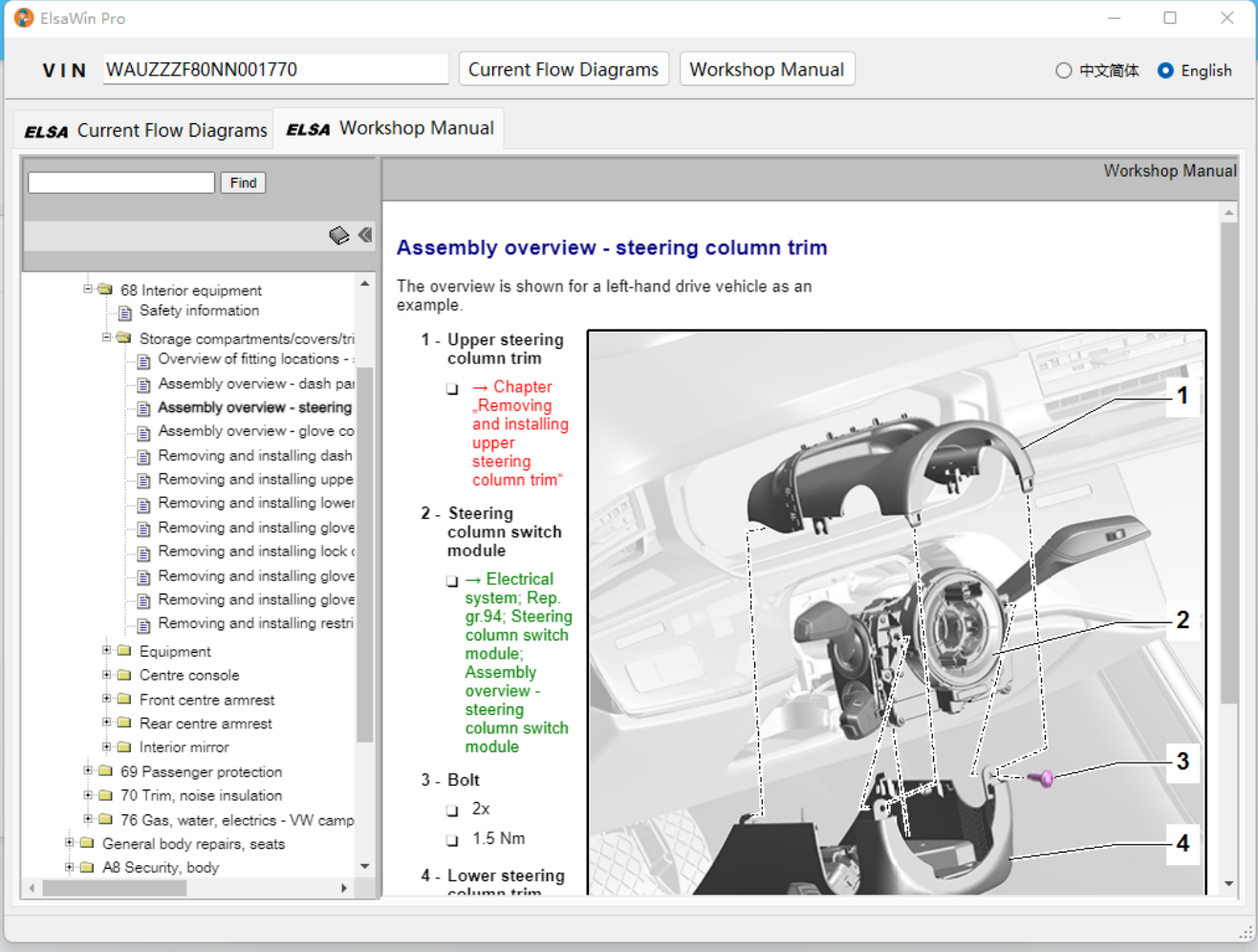Screen dimensions: 1258x952
Task: Collapse the Storage compartments/covers node
Action: pyautogui.click(x=107, y=337)
